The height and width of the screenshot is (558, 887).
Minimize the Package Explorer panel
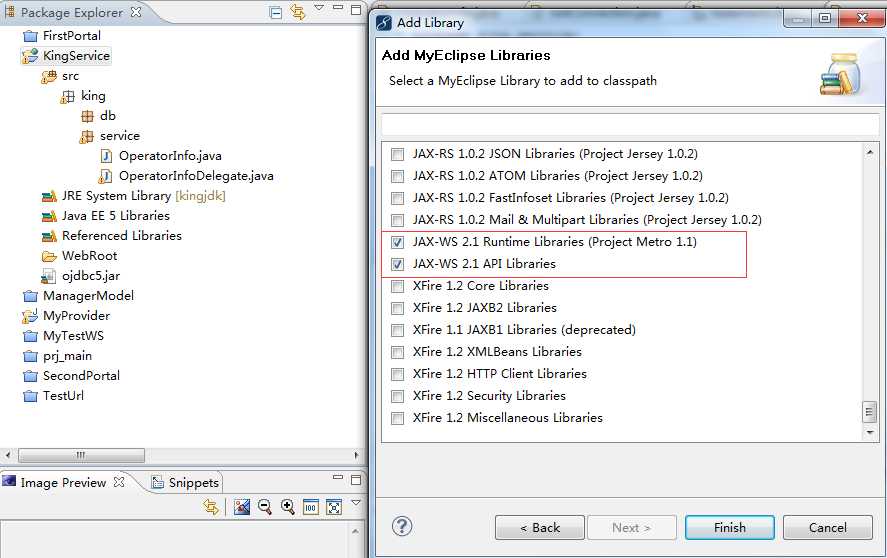(338, 8)
